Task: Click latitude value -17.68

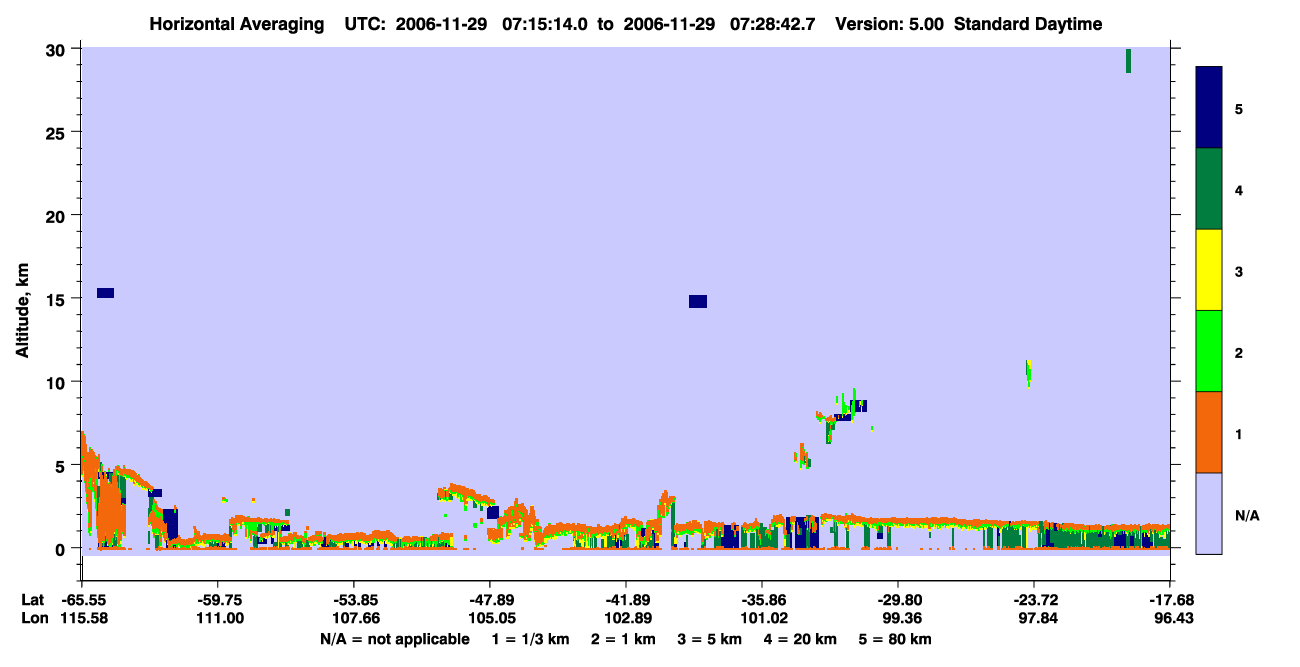Action: (1170, 600)
